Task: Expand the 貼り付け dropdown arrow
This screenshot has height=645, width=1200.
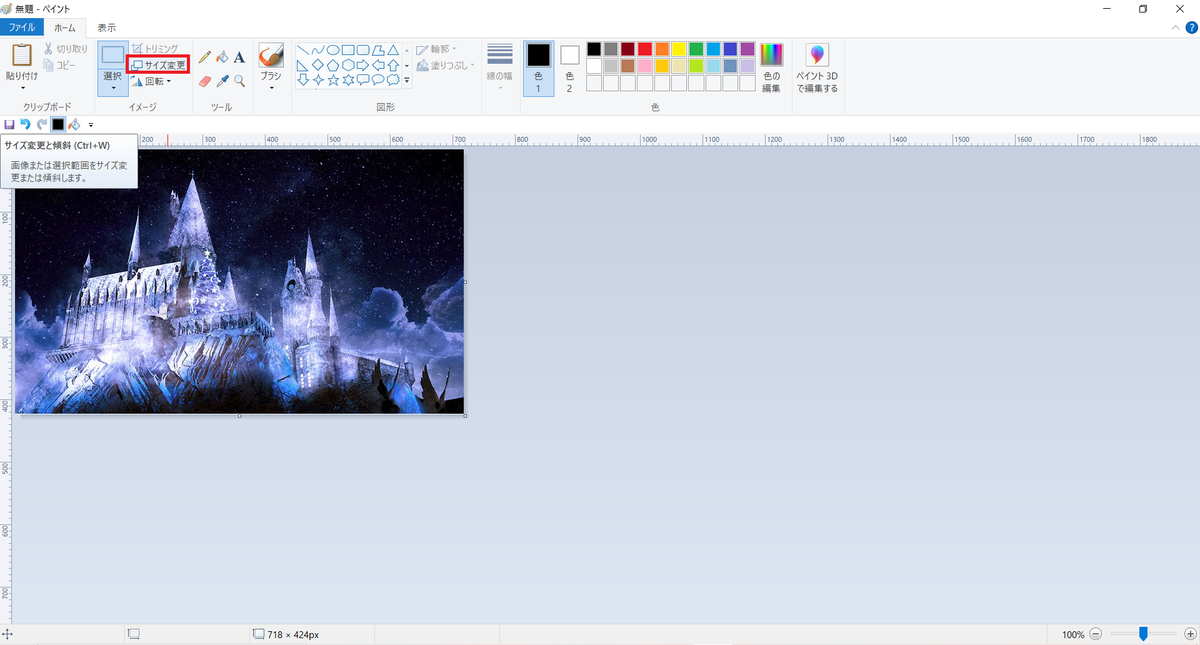Action: [x=22, y=87]
